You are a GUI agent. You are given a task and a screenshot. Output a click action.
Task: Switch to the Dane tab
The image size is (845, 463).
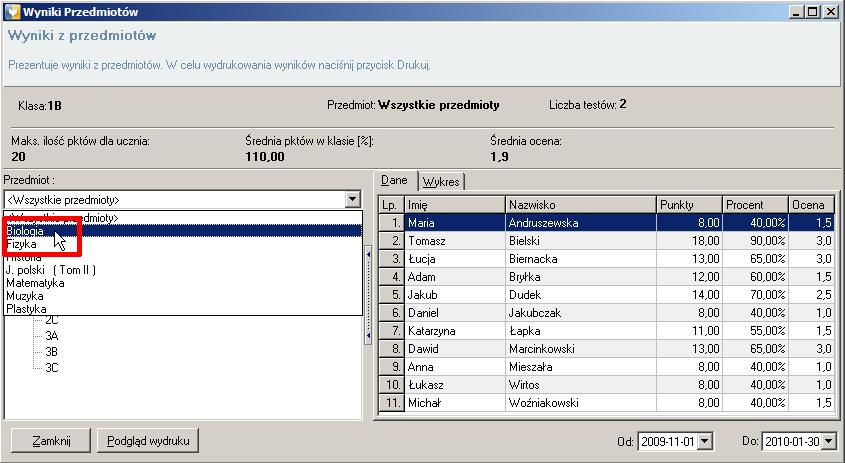coord(394,181)
